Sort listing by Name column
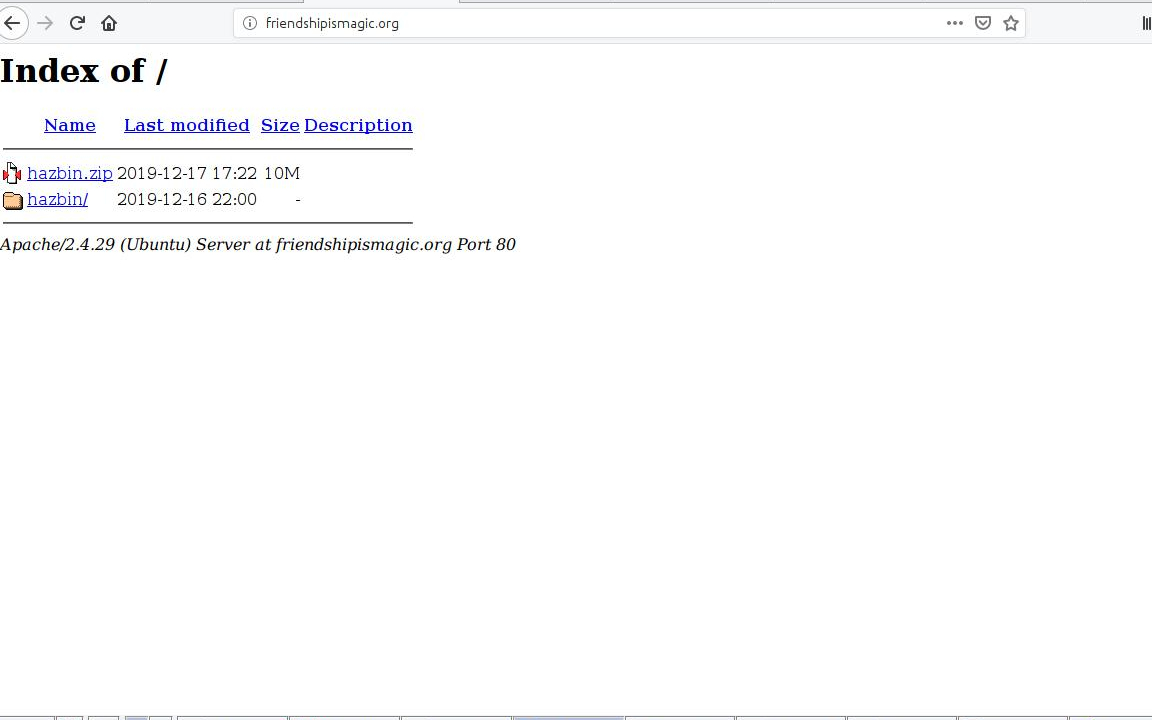Screen dimensions: 1152x720 point(69,125)
